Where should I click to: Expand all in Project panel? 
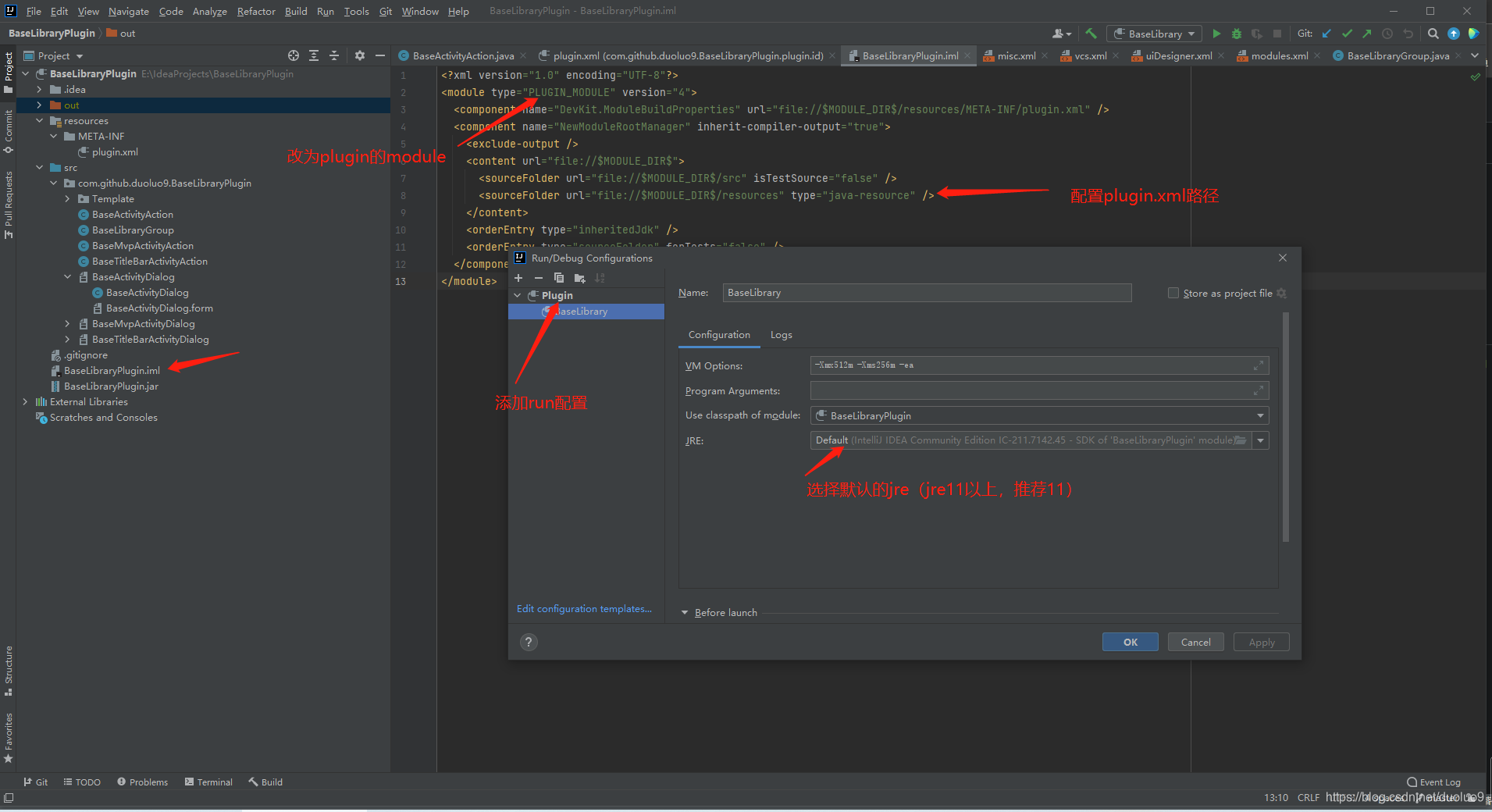[314, 55]
